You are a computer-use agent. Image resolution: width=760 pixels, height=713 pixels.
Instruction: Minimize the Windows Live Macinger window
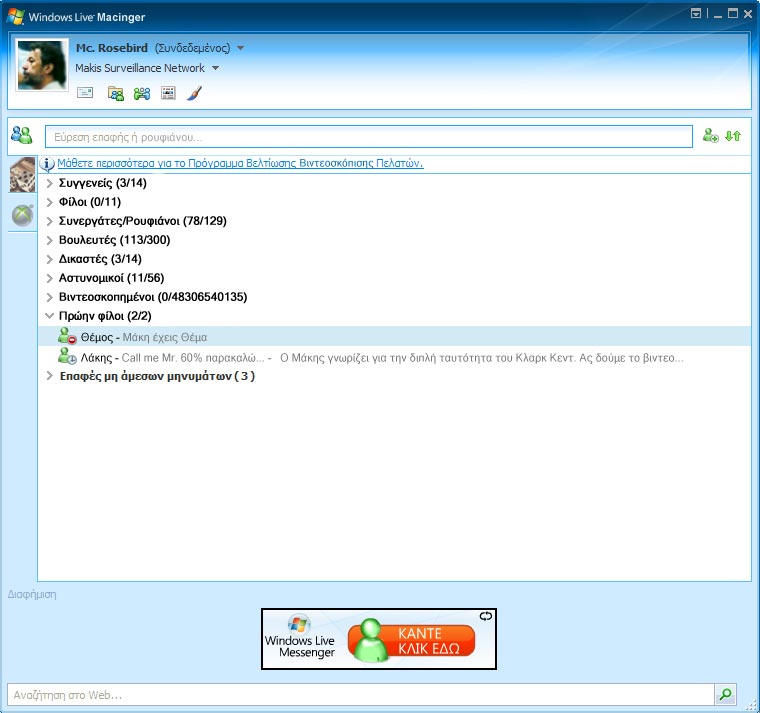(718, 14)
